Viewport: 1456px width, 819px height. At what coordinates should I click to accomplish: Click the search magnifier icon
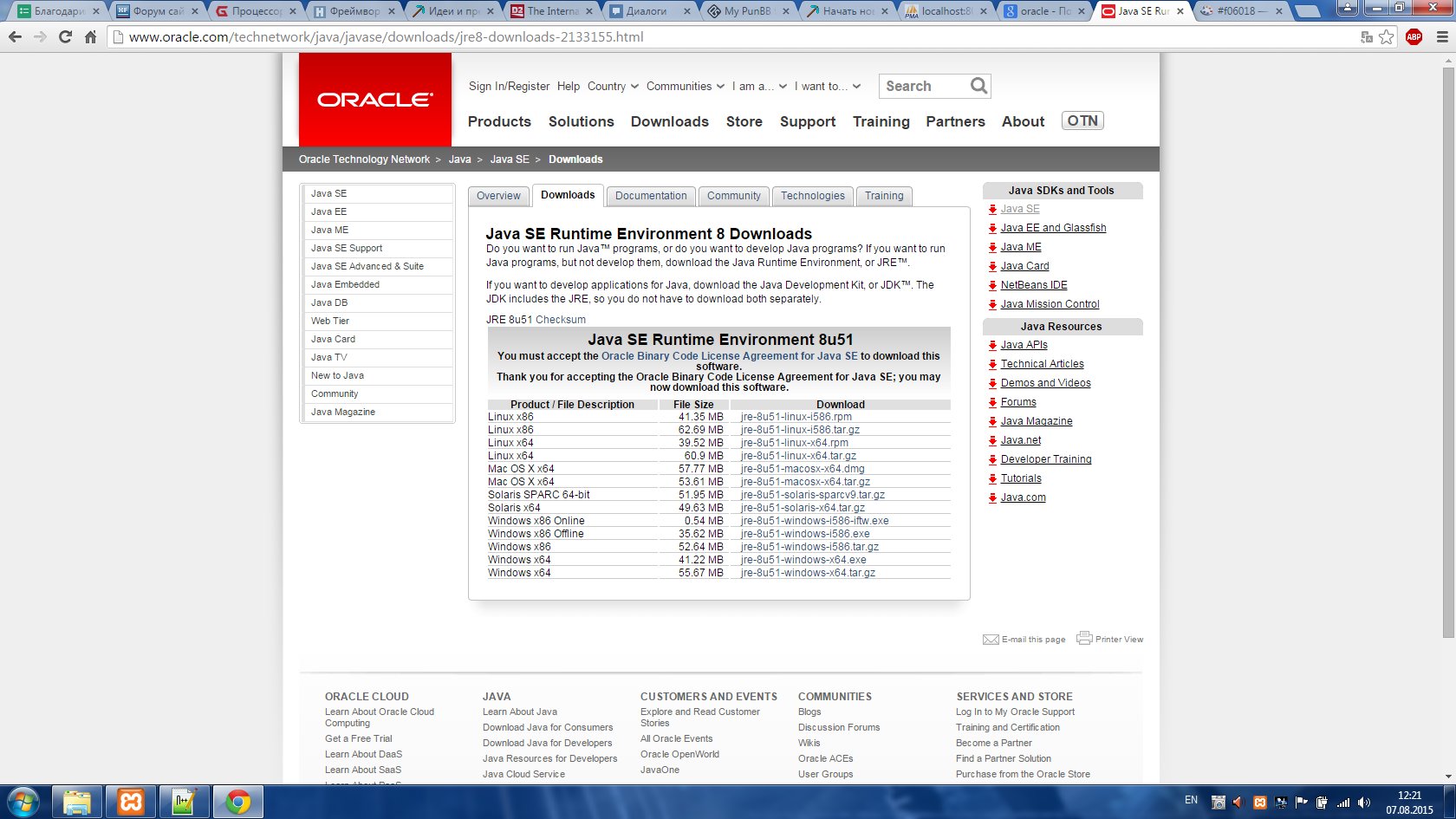tap(978, 86)
